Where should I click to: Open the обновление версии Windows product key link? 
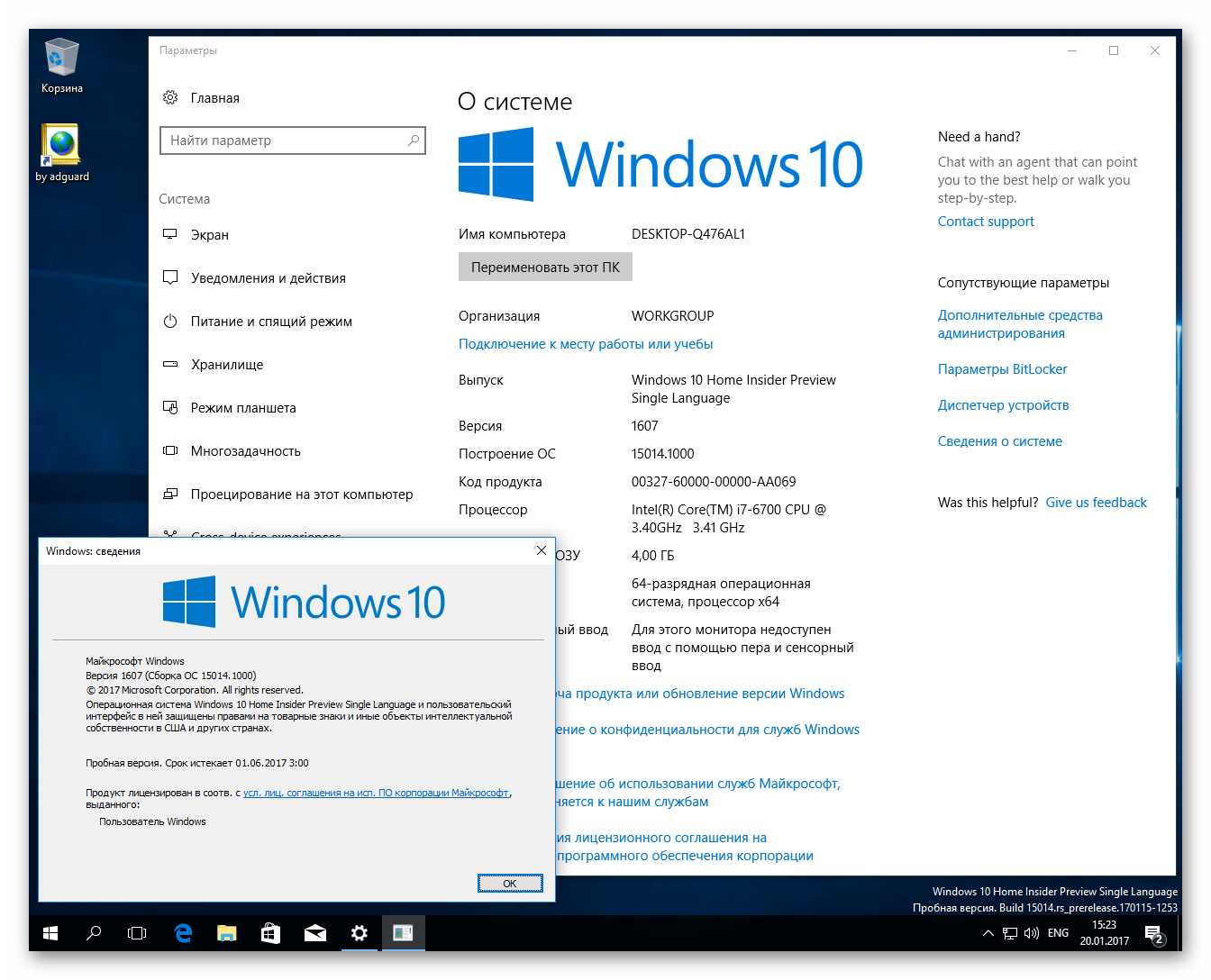click(701, 694)
